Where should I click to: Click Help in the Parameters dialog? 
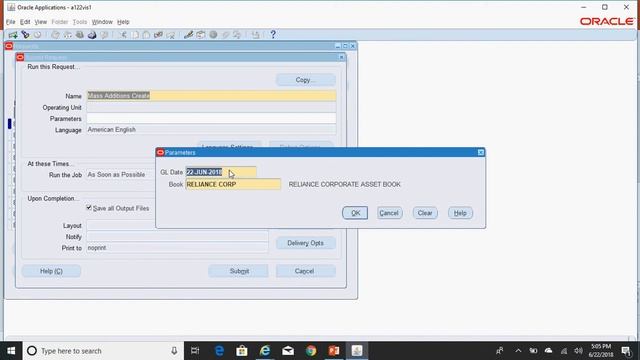pyautogui.click(x=460, y=213)
